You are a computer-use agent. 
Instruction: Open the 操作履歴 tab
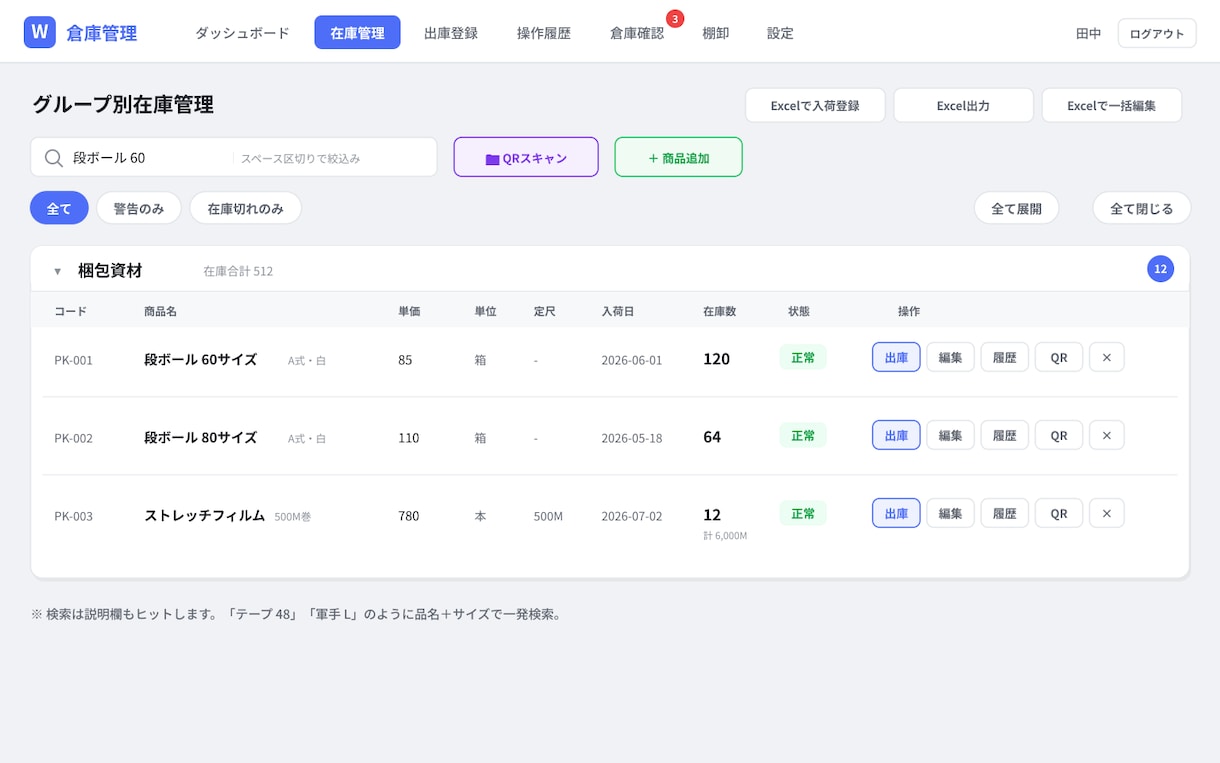[x=544, y=33]
